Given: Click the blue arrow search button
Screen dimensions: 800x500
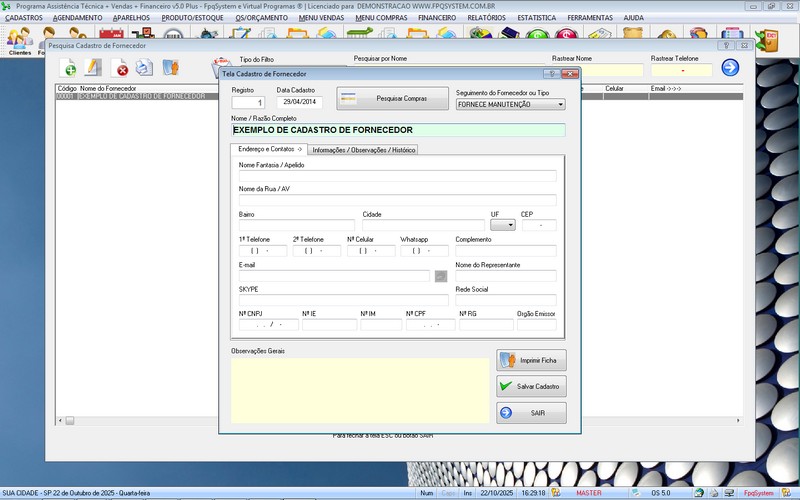Looking at the screenshot, I should click(x=730, y=68).
